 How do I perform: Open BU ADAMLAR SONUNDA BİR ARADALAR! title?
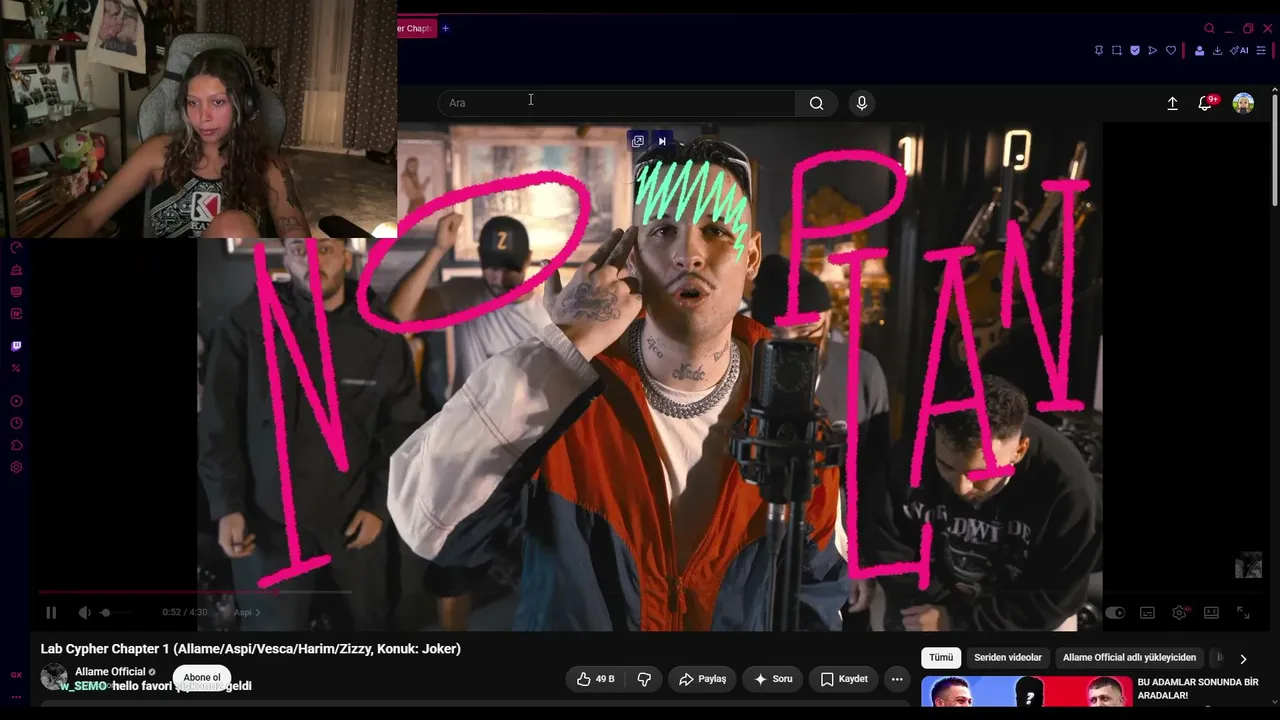(x=1197, y=688)
